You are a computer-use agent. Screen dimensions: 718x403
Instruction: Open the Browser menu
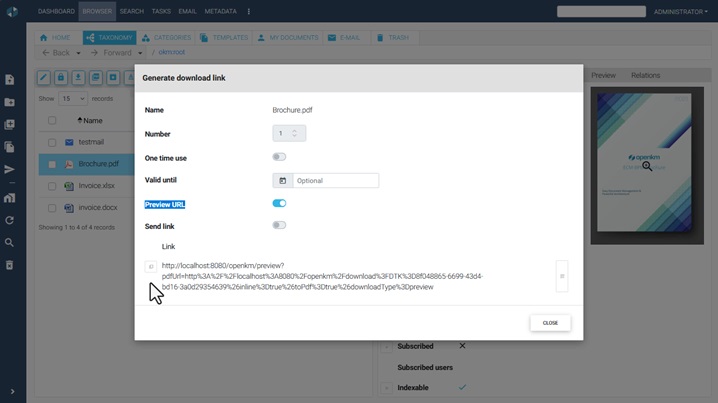97,11
